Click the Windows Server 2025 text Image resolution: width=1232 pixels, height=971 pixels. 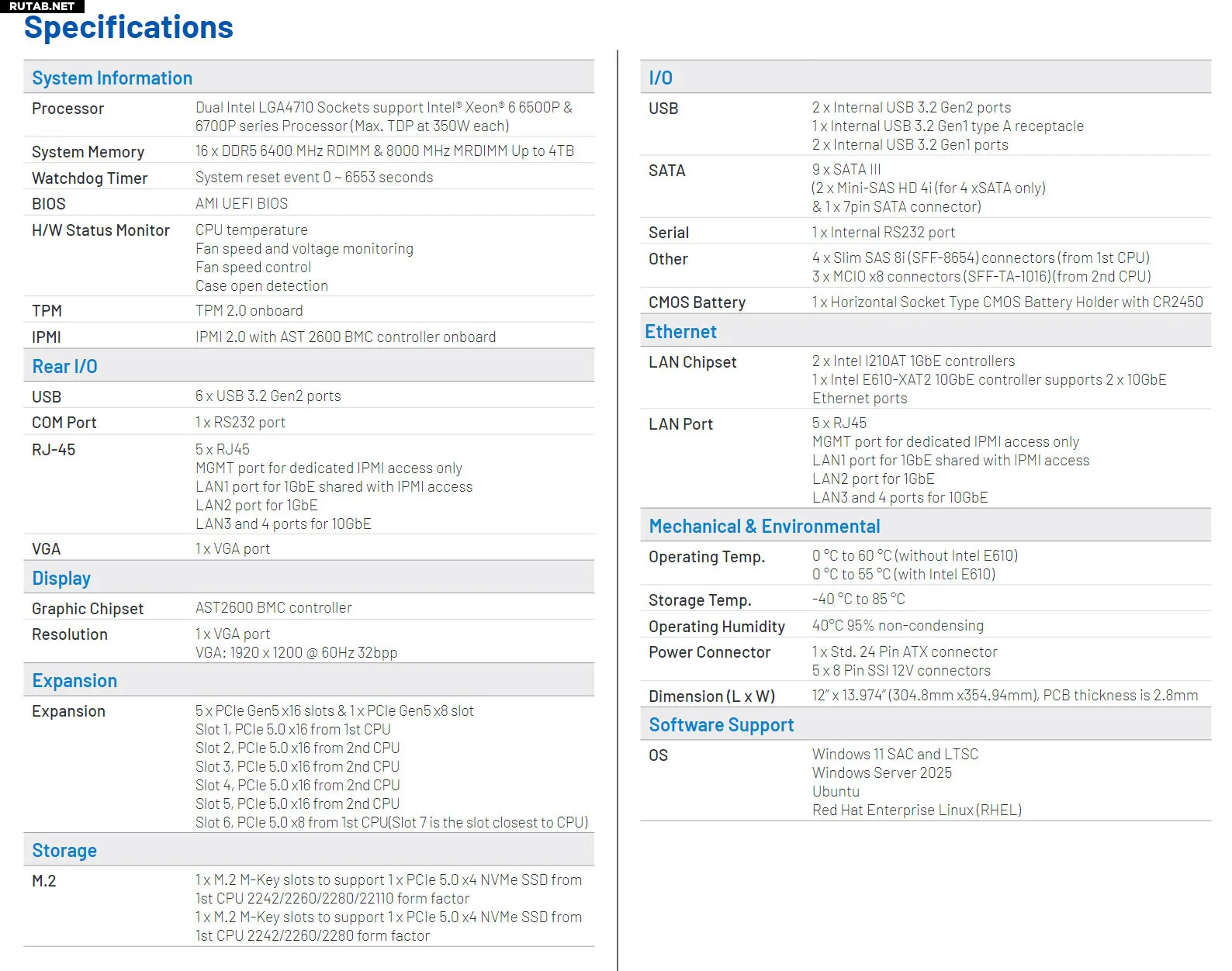(881, 773)
